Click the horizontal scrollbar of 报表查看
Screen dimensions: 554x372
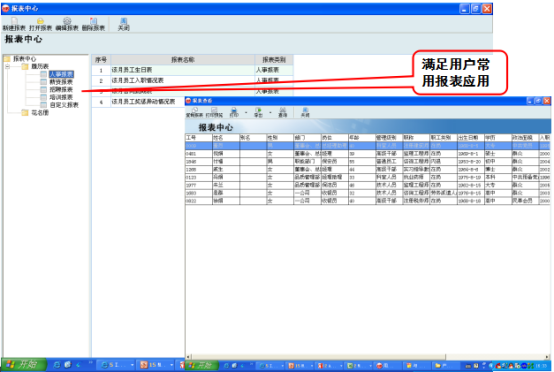click(x=368, y=357)
